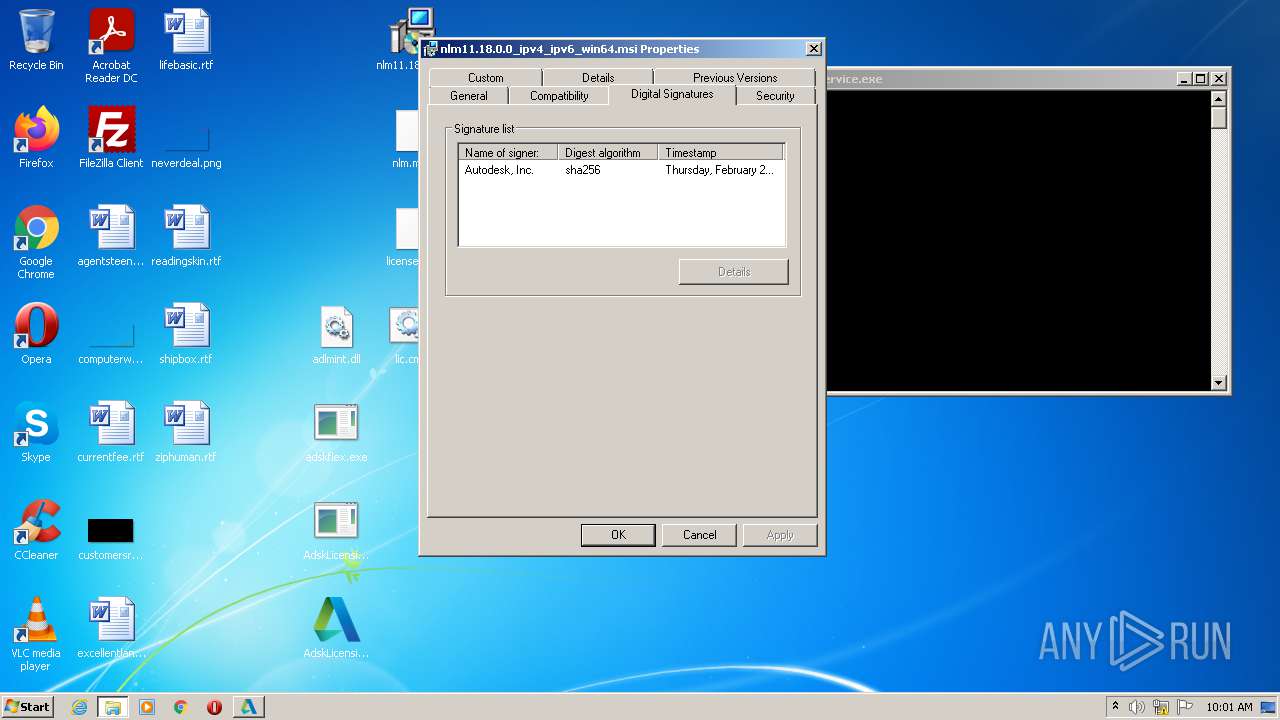Launch Firefox from the desktop
Image resolution: width=1280 pixels, height=720 pixels.
[x=36, y=138]
